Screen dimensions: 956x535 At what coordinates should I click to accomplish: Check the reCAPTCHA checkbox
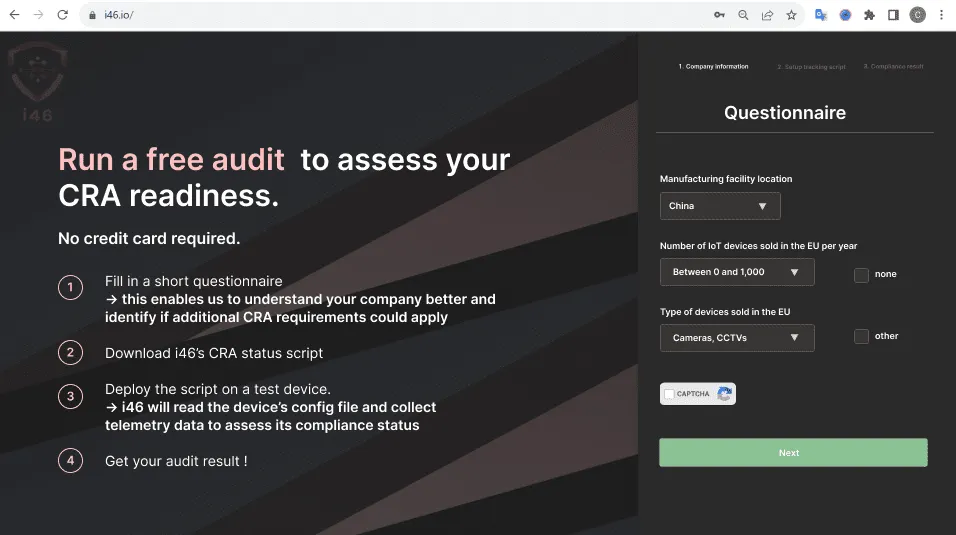[669, 394]
